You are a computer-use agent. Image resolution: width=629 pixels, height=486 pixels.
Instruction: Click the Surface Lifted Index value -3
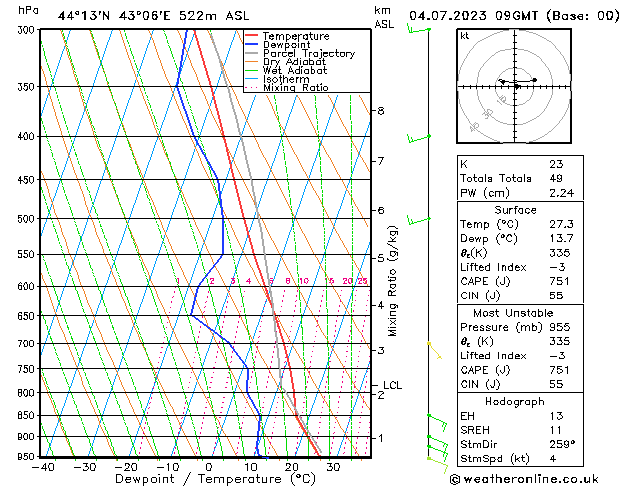pos(558,267)
